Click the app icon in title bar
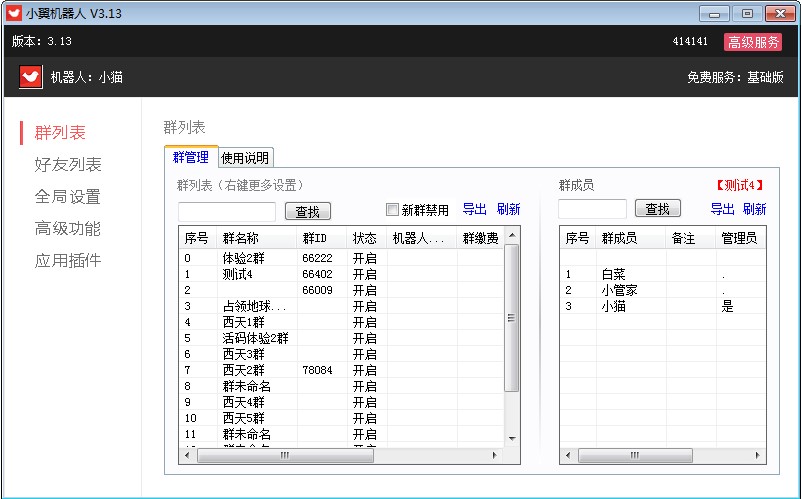This screenshot has width=802, height=499. (13, 14)
